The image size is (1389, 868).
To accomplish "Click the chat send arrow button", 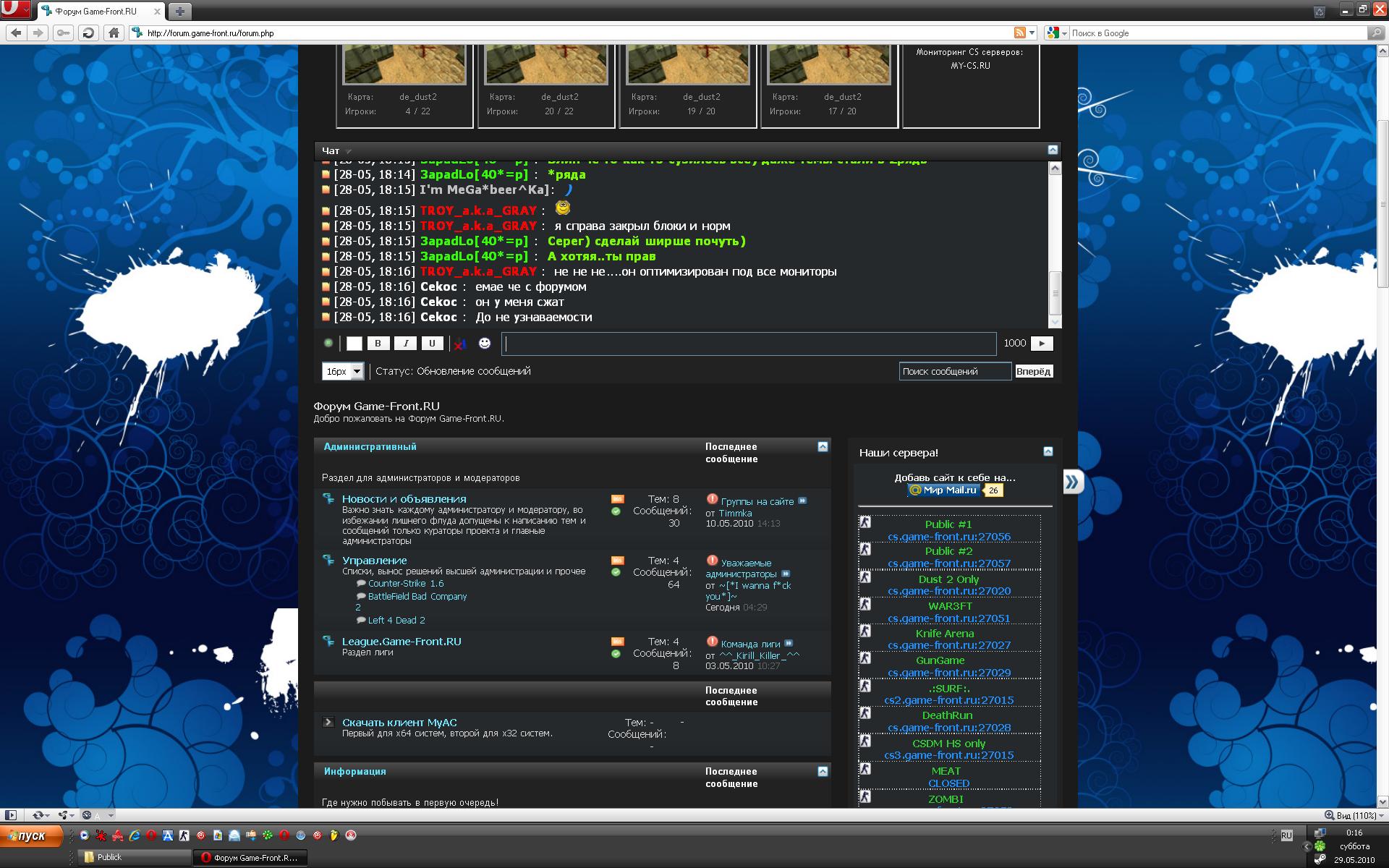I will point(1041,344).
